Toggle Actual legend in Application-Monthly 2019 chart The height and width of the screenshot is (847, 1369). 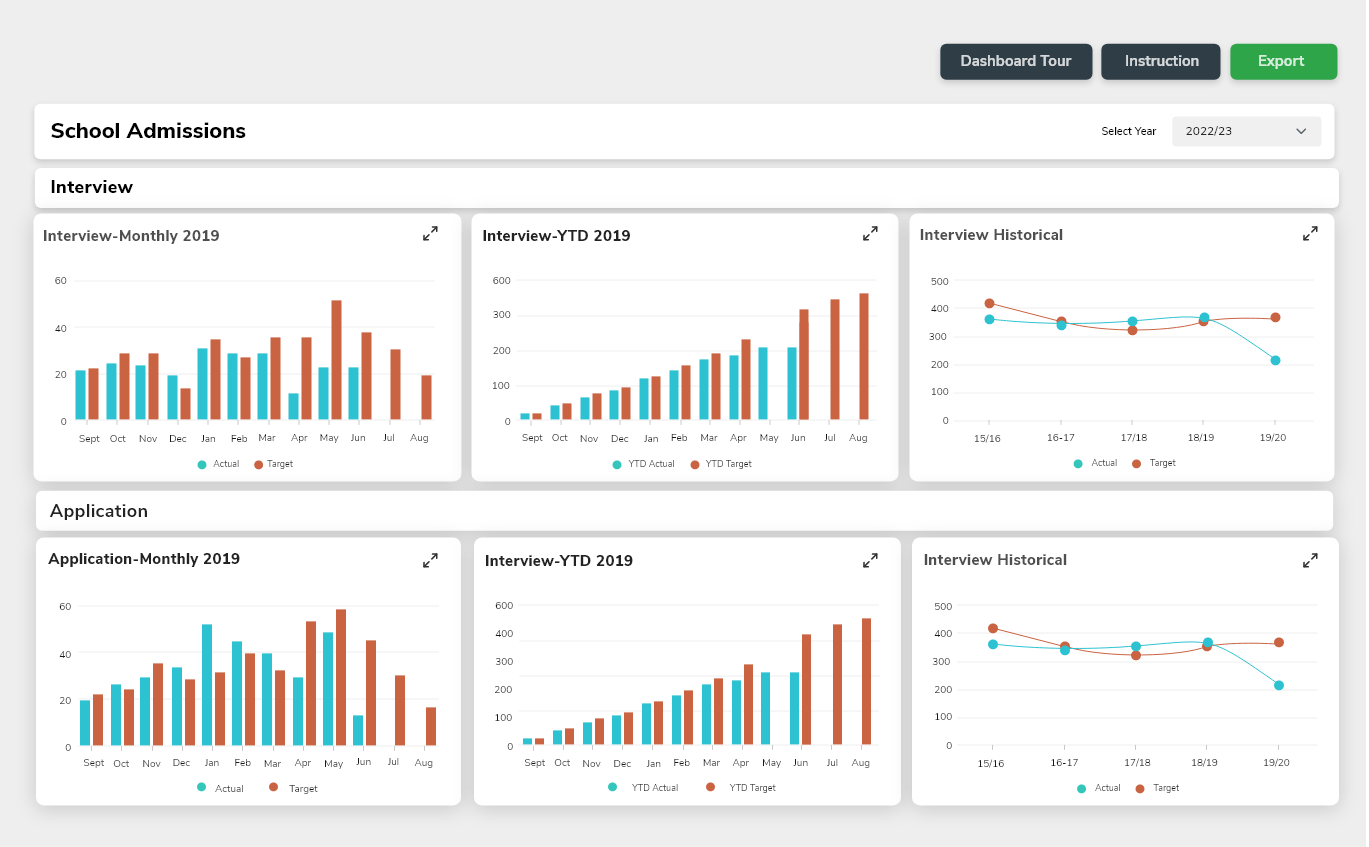tap(221, 788)
